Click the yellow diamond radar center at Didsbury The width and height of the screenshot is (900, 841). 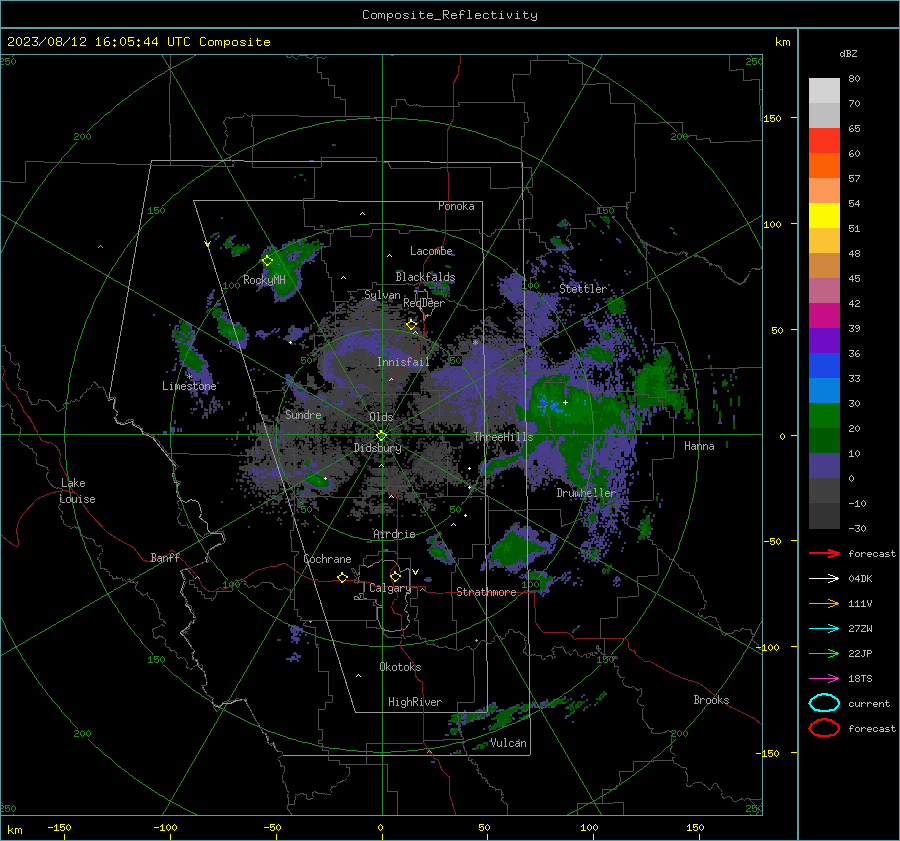pos(381,436)
